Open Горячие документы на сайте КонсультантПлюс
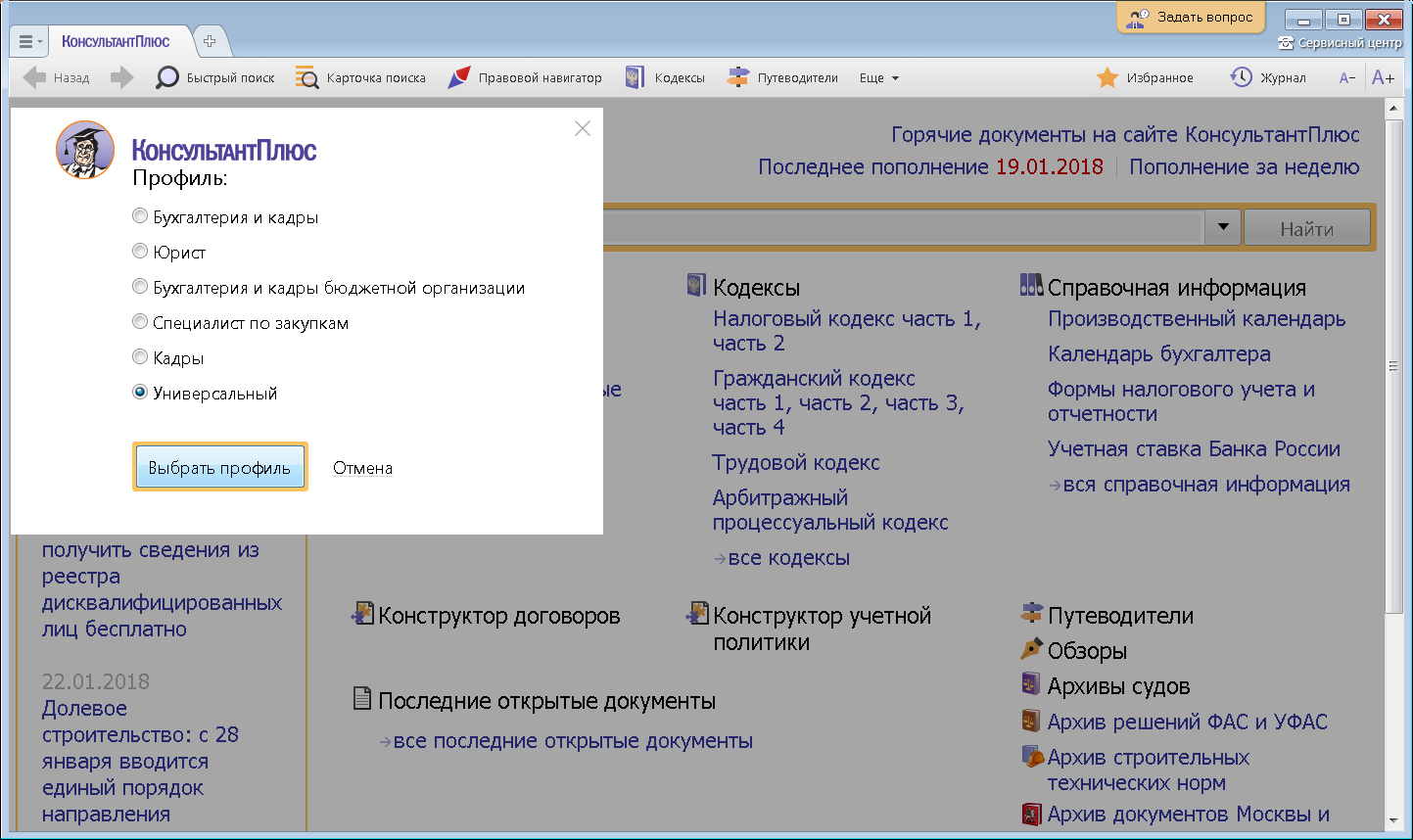 [x=1125, y=134]
